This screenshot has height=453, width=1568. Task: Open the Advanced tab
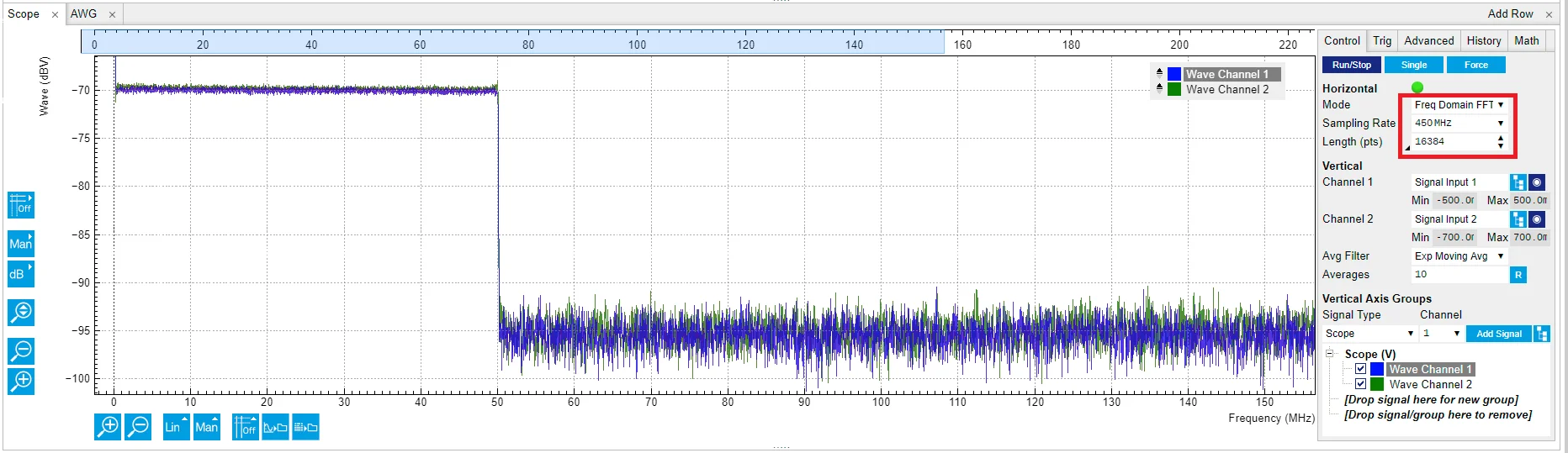1429,40
